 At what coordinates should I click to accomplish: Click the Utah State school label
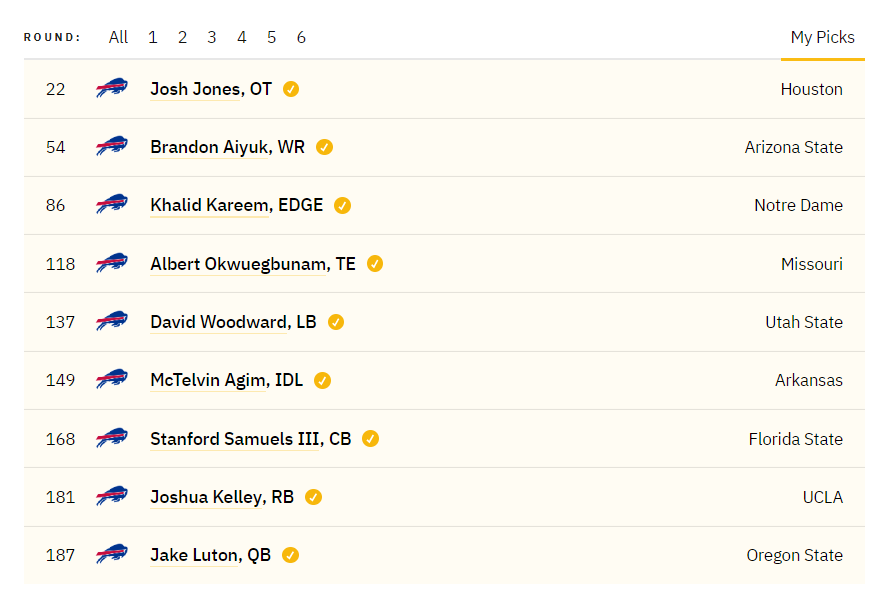click(x=803, y=322)
